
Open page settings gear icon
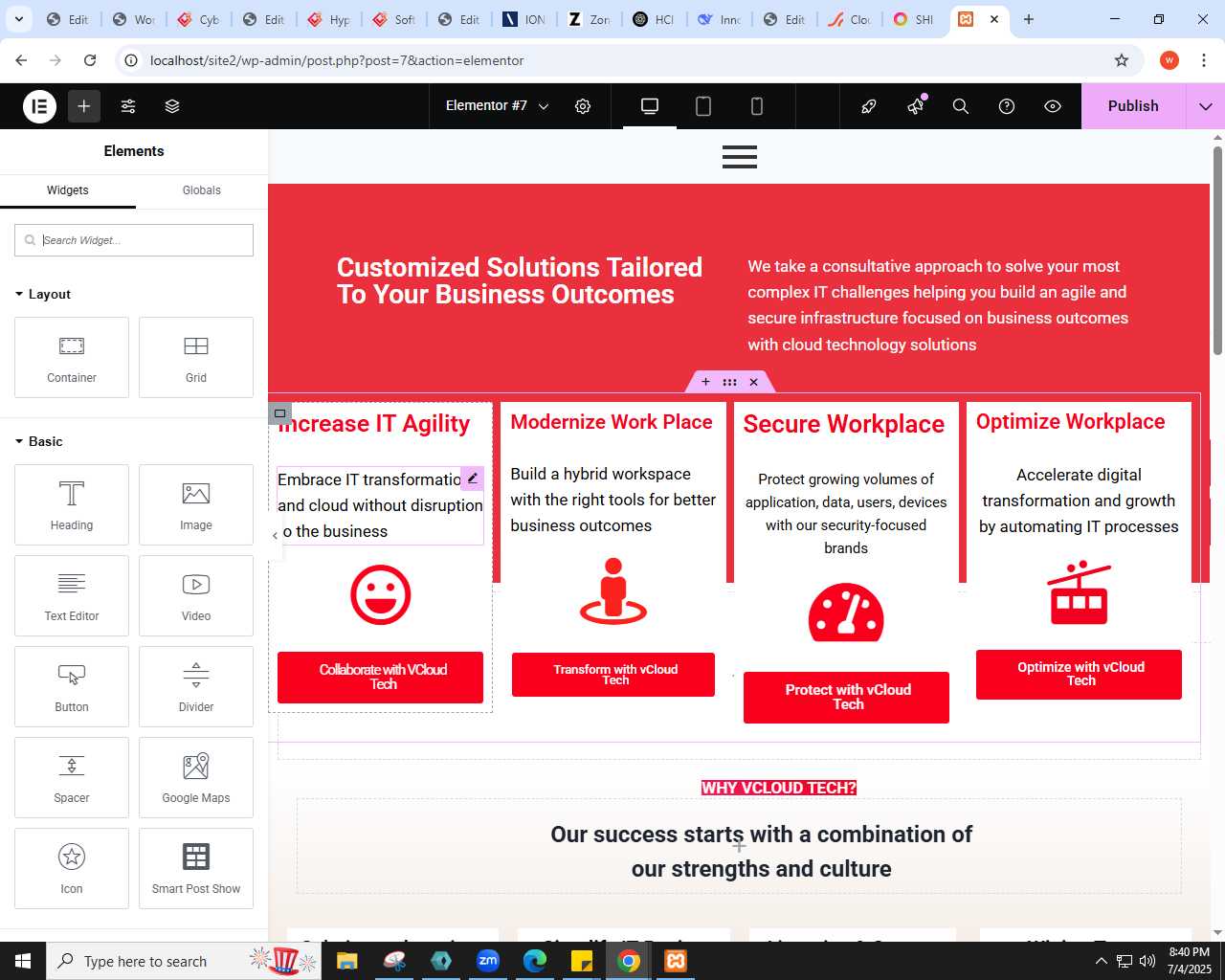pyautogui.click(x=583, y=106)
